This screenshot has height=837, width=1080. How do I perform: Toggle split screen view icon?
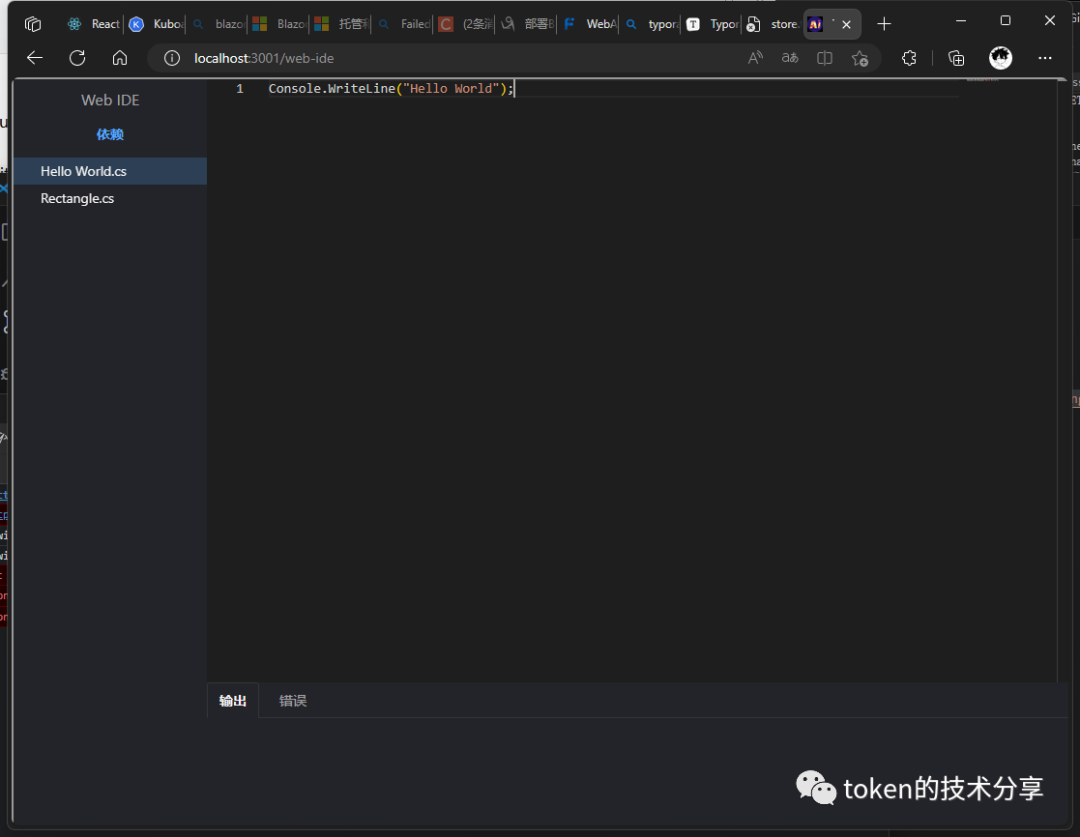(x=825, y=58)
